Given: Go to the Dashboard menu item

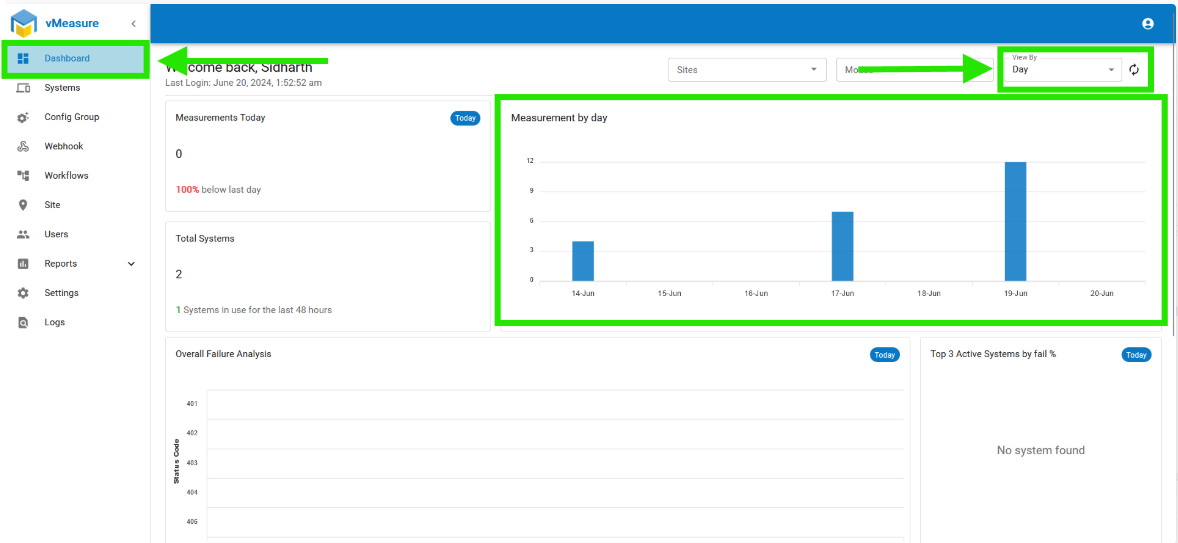Looking at the screenshot, I should [74, 59].
